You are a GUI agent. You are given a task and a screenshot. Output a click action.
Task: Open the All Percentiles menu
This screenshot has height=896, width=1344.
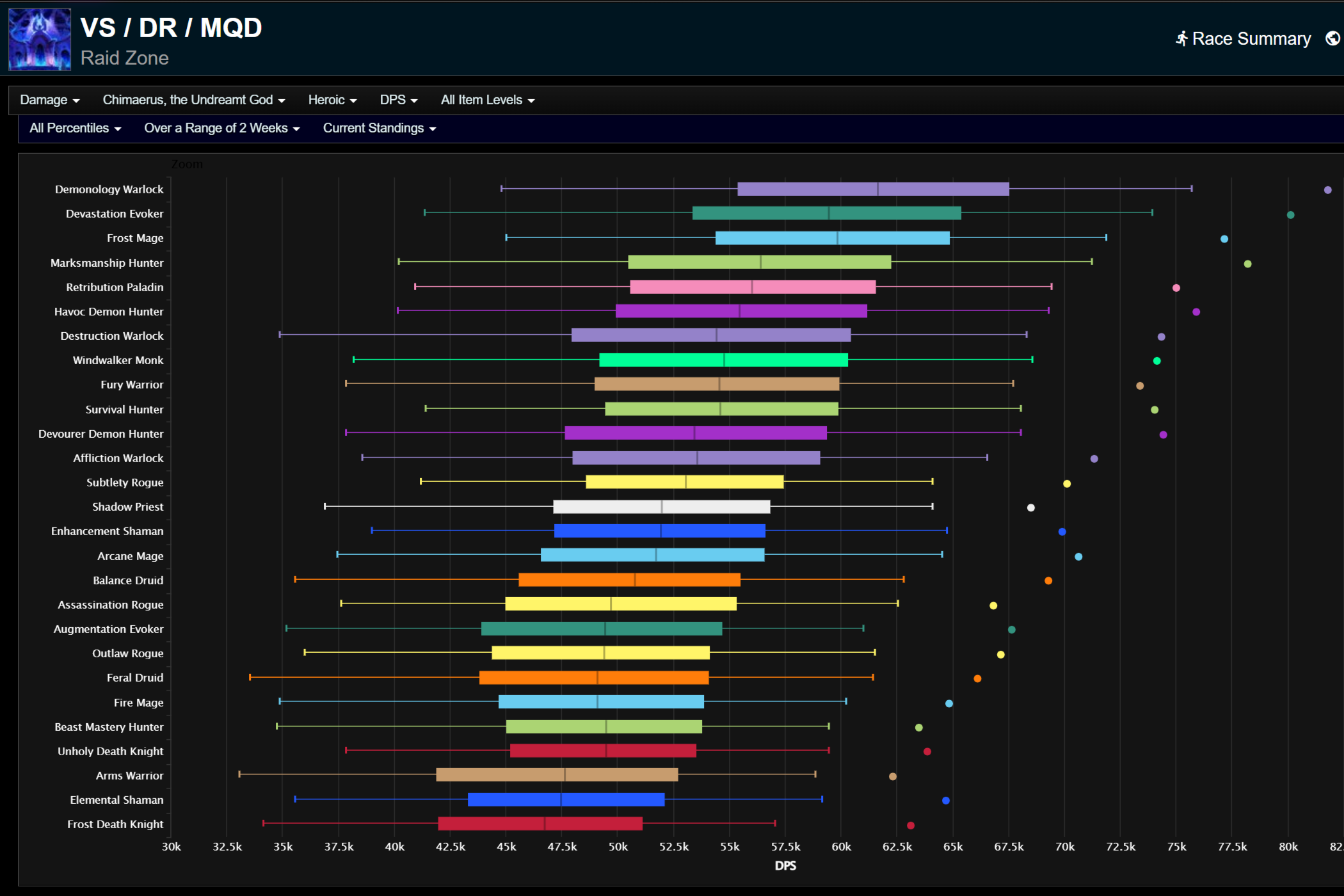(x=75, y=128)
